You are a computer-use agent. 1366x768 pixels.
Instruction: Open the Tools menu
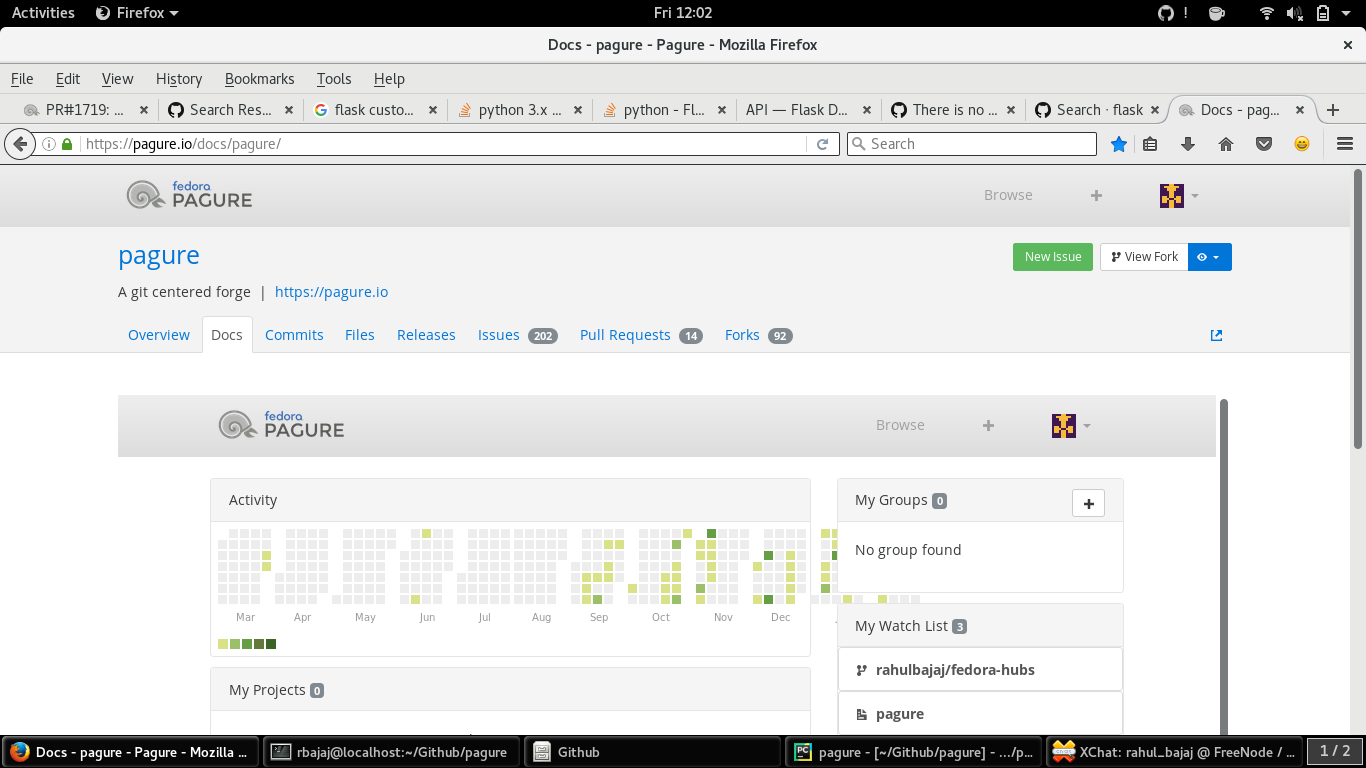tap(334, 79)
